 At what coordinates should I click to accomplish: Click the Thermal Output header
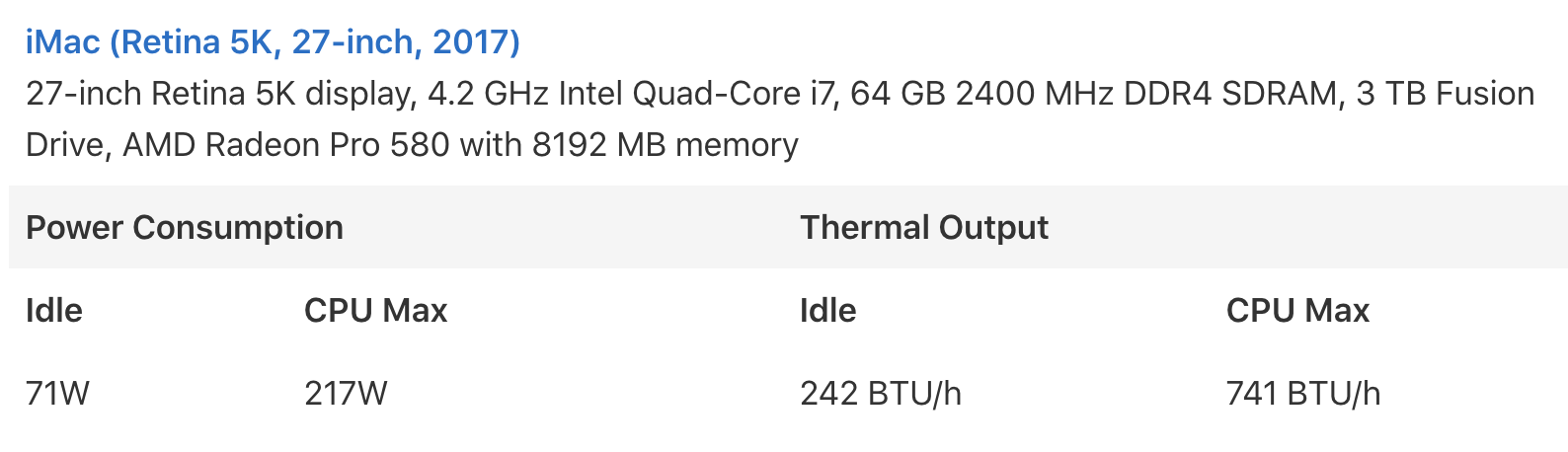924,228
